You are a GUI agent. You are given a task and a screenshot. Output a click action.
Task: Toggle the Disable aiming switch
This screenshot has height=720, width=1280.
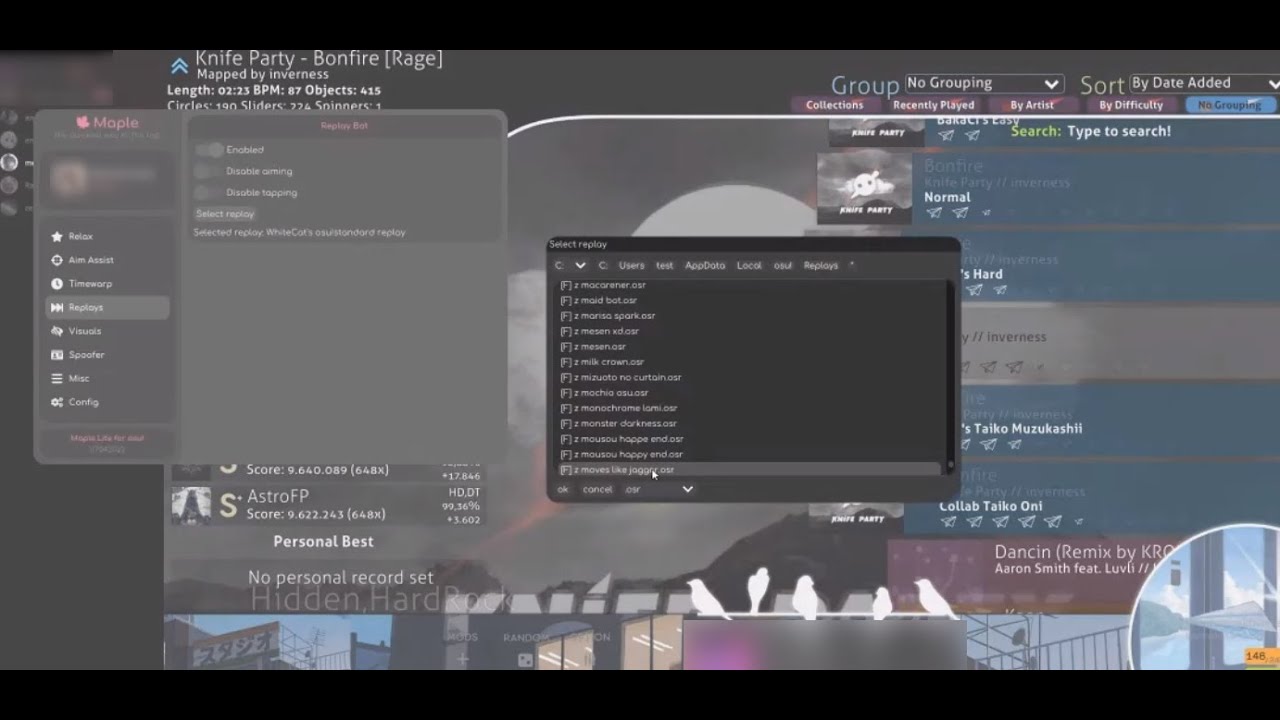(x=210, y=171)
